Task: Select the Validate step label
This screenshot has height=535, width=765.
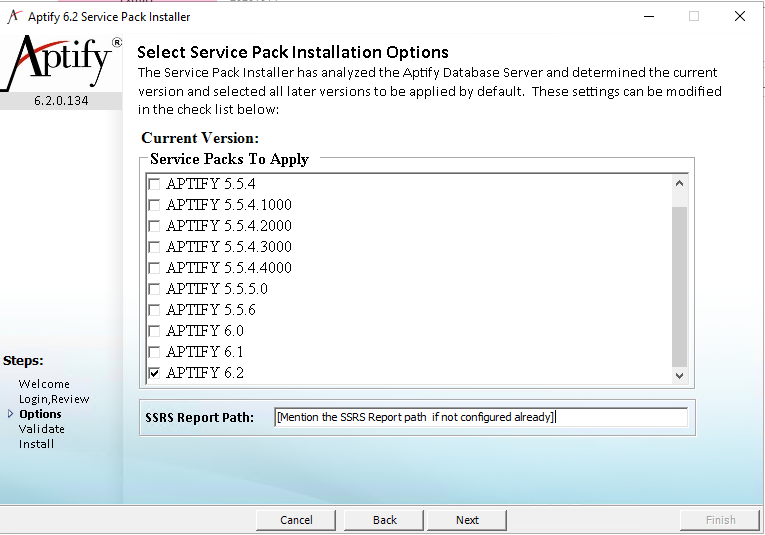Action: (x=41, y=429)
